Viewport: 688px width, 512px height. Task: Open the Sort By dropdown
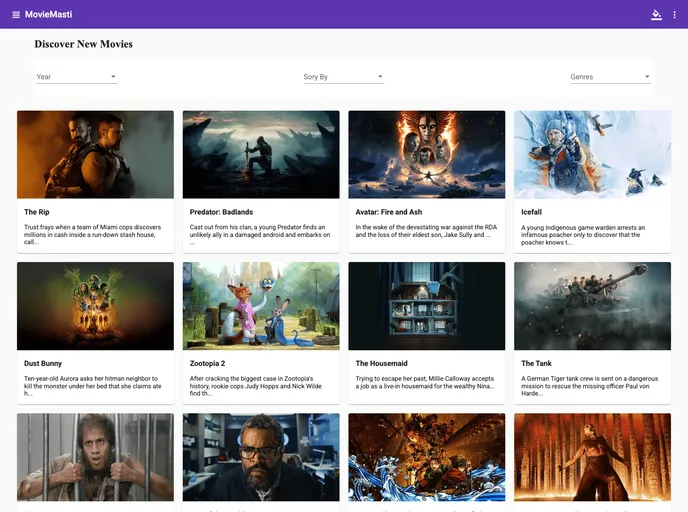(343, 77)
